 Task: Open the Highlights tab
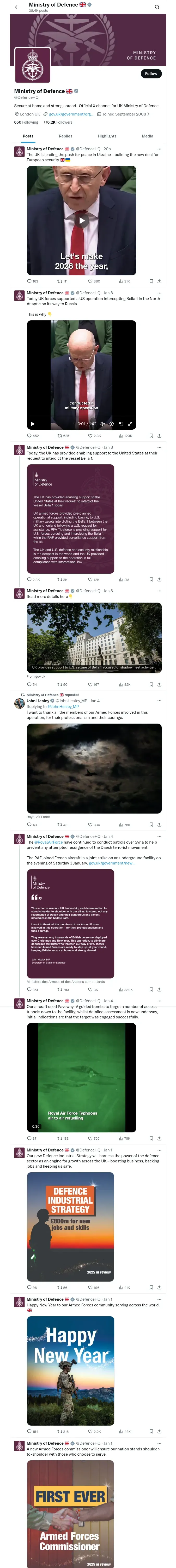coord(107,136)
